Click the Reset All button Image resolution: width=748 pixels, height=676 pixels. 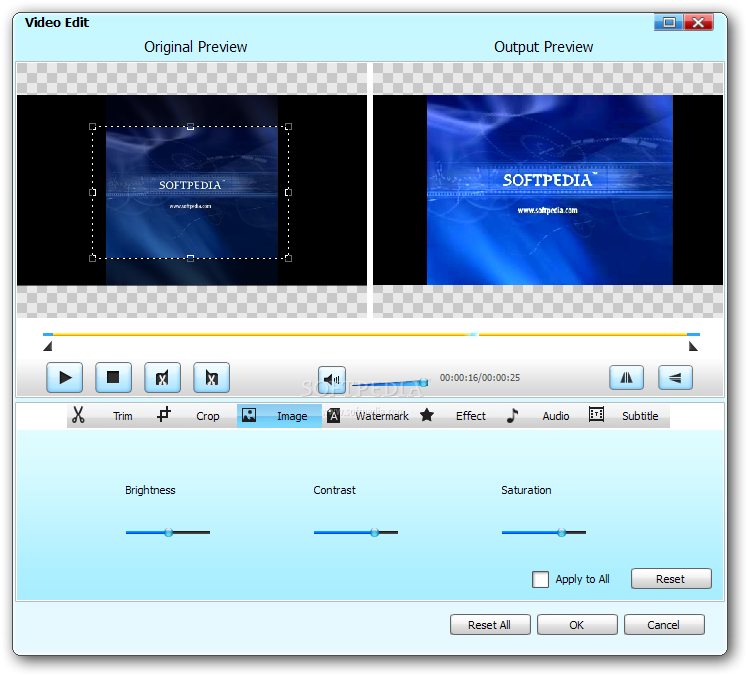click(x=490, y=624)
